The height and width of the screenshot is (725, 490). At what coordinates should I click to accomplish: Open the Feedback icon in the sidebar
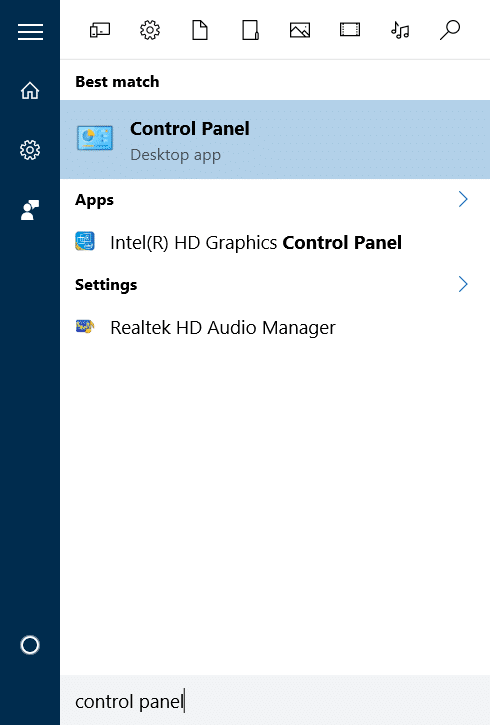30,210
